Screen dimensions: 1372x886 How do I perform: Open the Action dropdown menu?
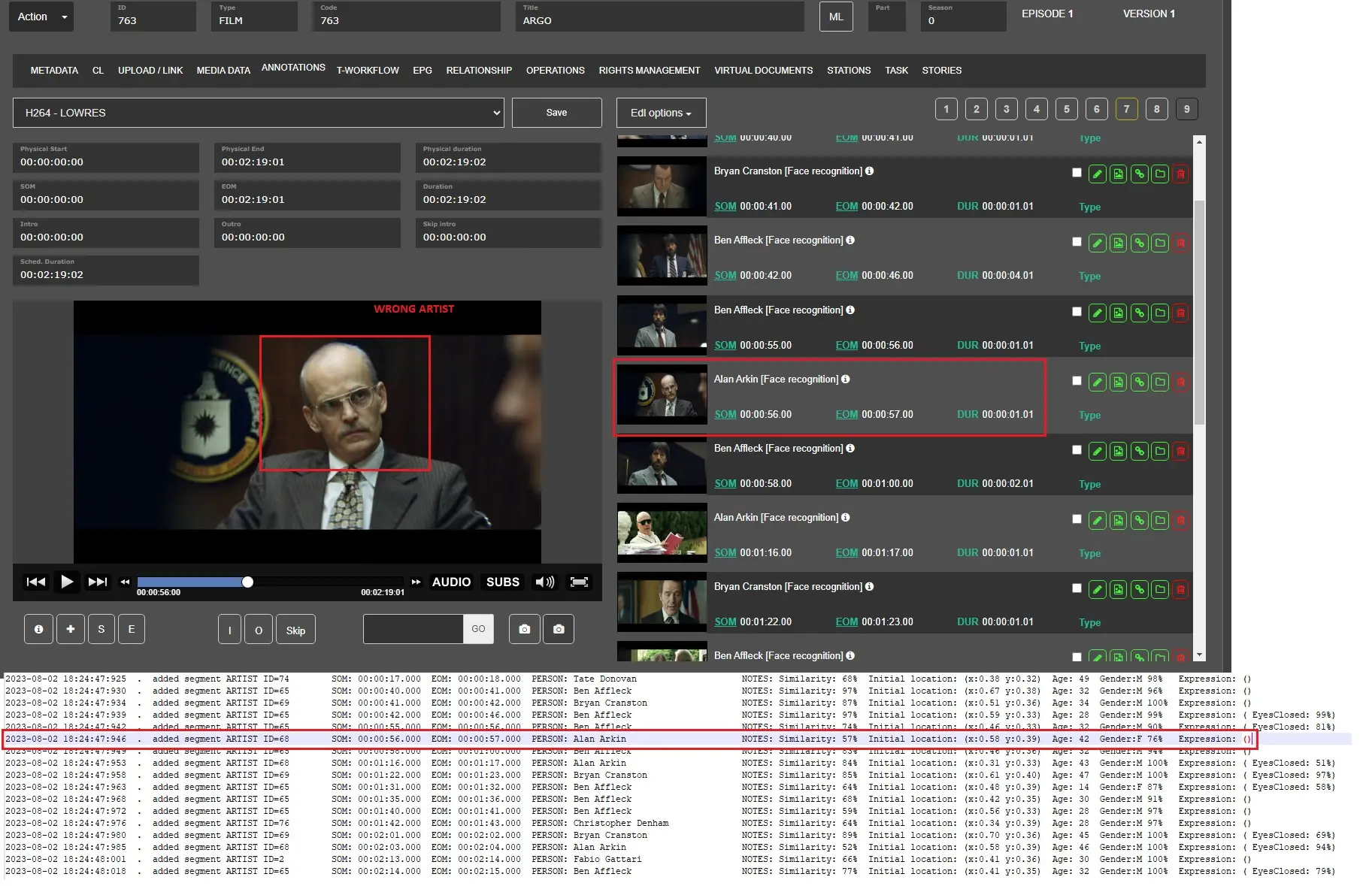coord(41,17)
